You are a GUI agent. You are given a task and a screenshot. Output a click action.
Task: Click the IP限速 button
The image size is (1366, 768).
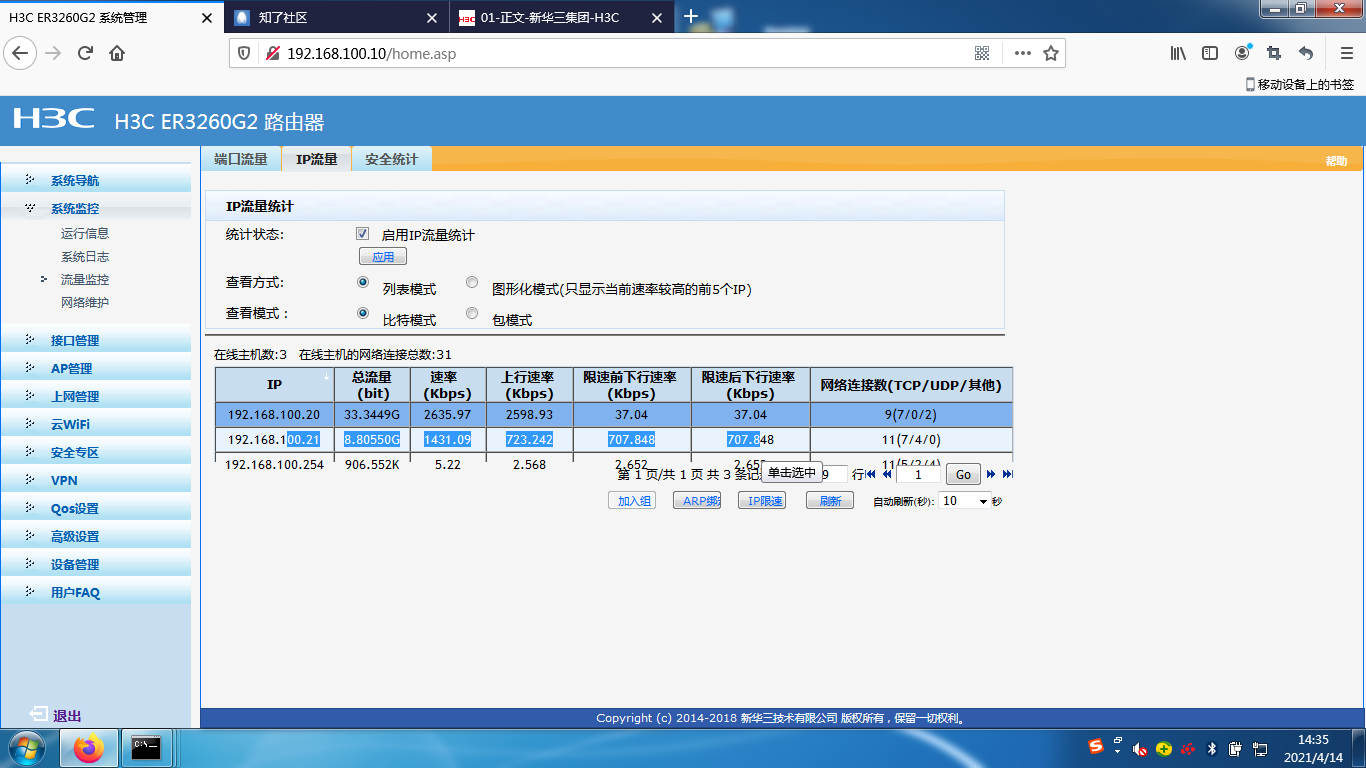766,501
